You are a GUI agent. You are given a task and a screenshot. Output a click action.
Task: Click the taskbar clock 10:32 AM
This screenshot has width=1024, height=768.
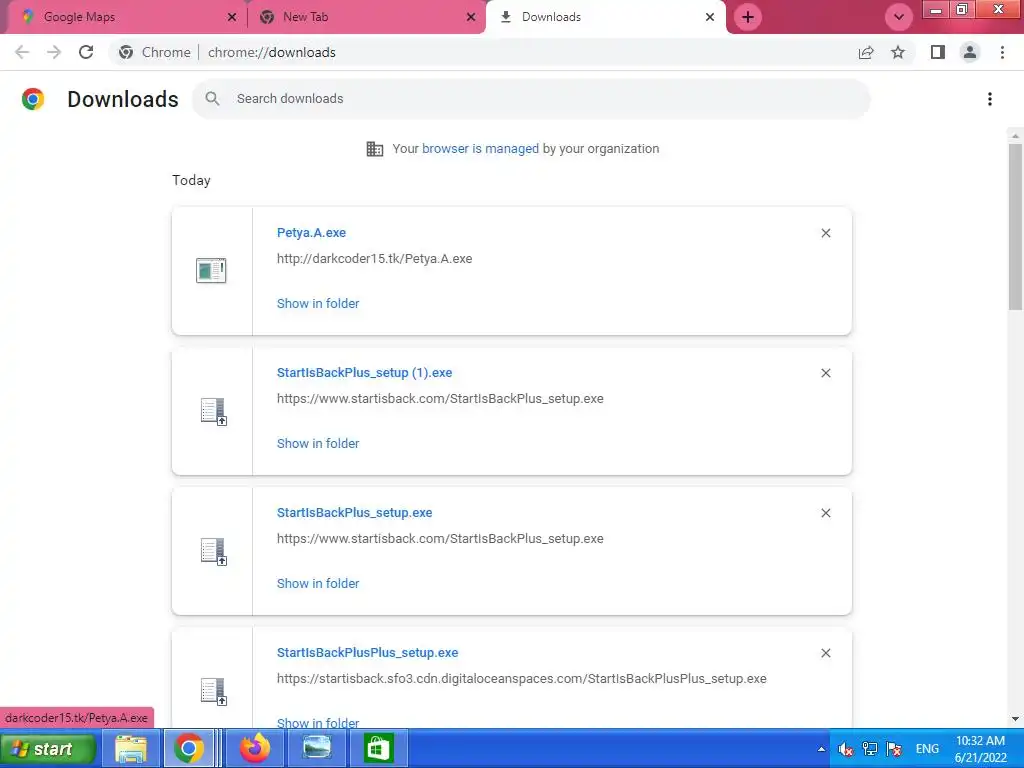pyautogui.click(x=980, y=741)
